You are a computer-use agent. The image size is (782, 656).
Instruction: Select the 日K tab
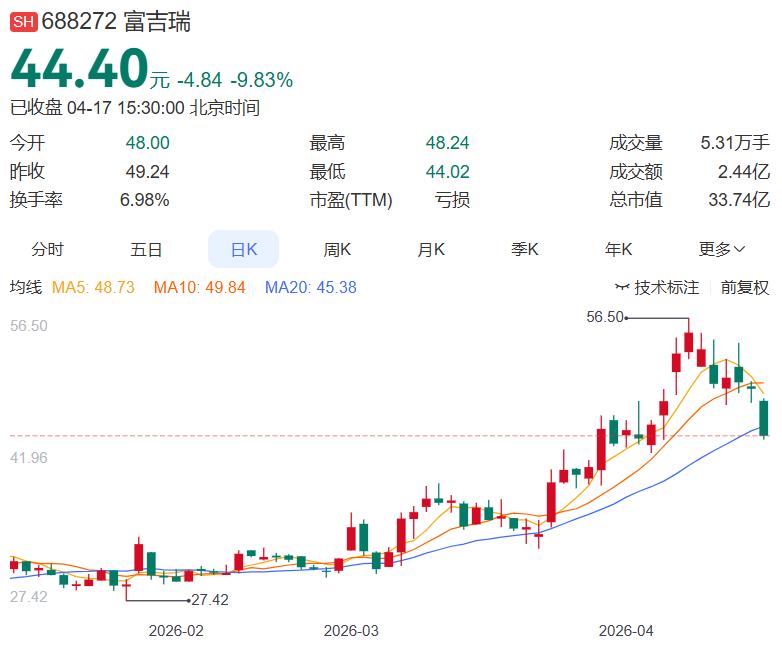point(243,248)
